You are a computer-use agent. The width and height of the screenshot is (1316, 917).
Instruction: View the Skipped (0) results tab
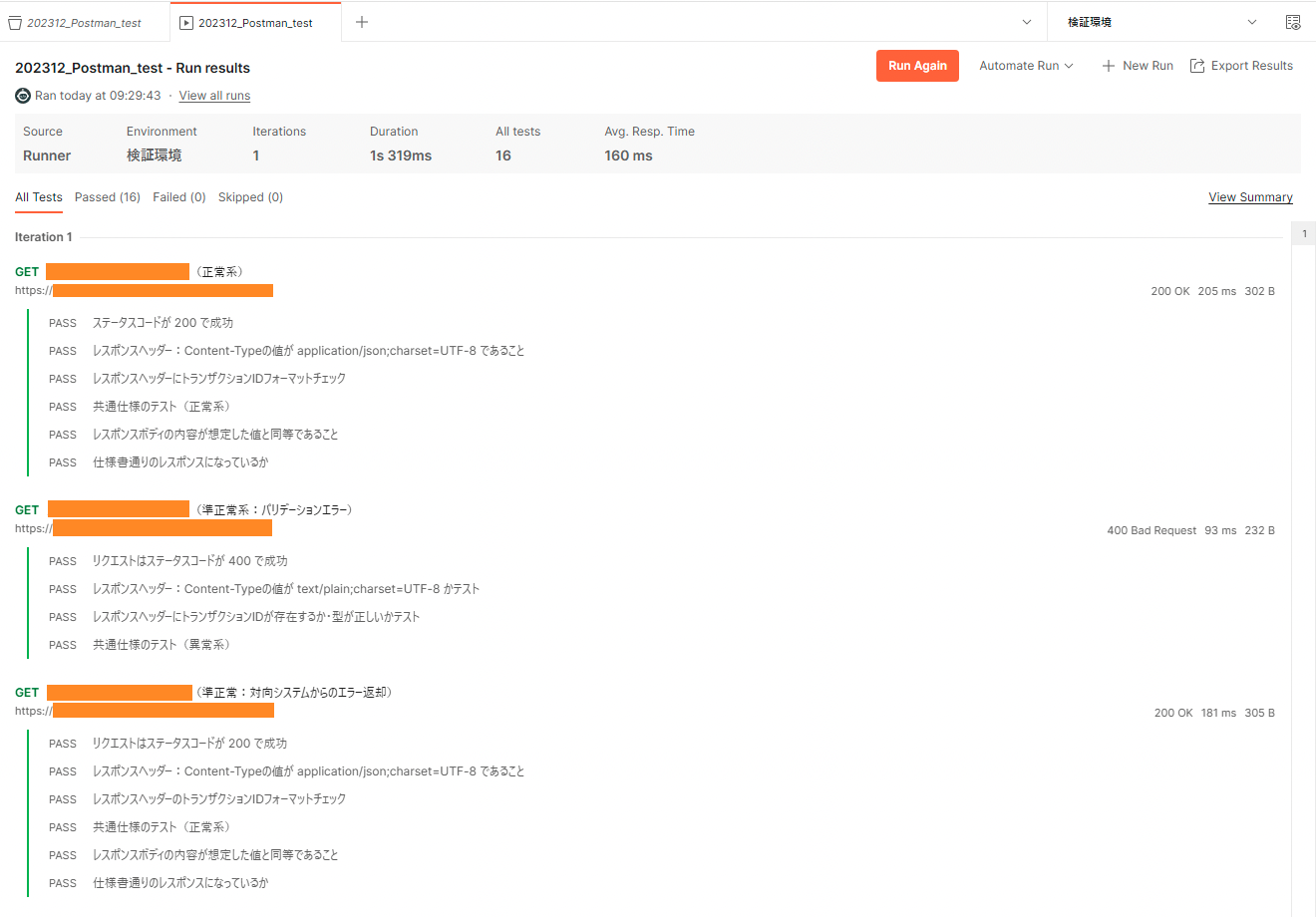pos(250,196)
